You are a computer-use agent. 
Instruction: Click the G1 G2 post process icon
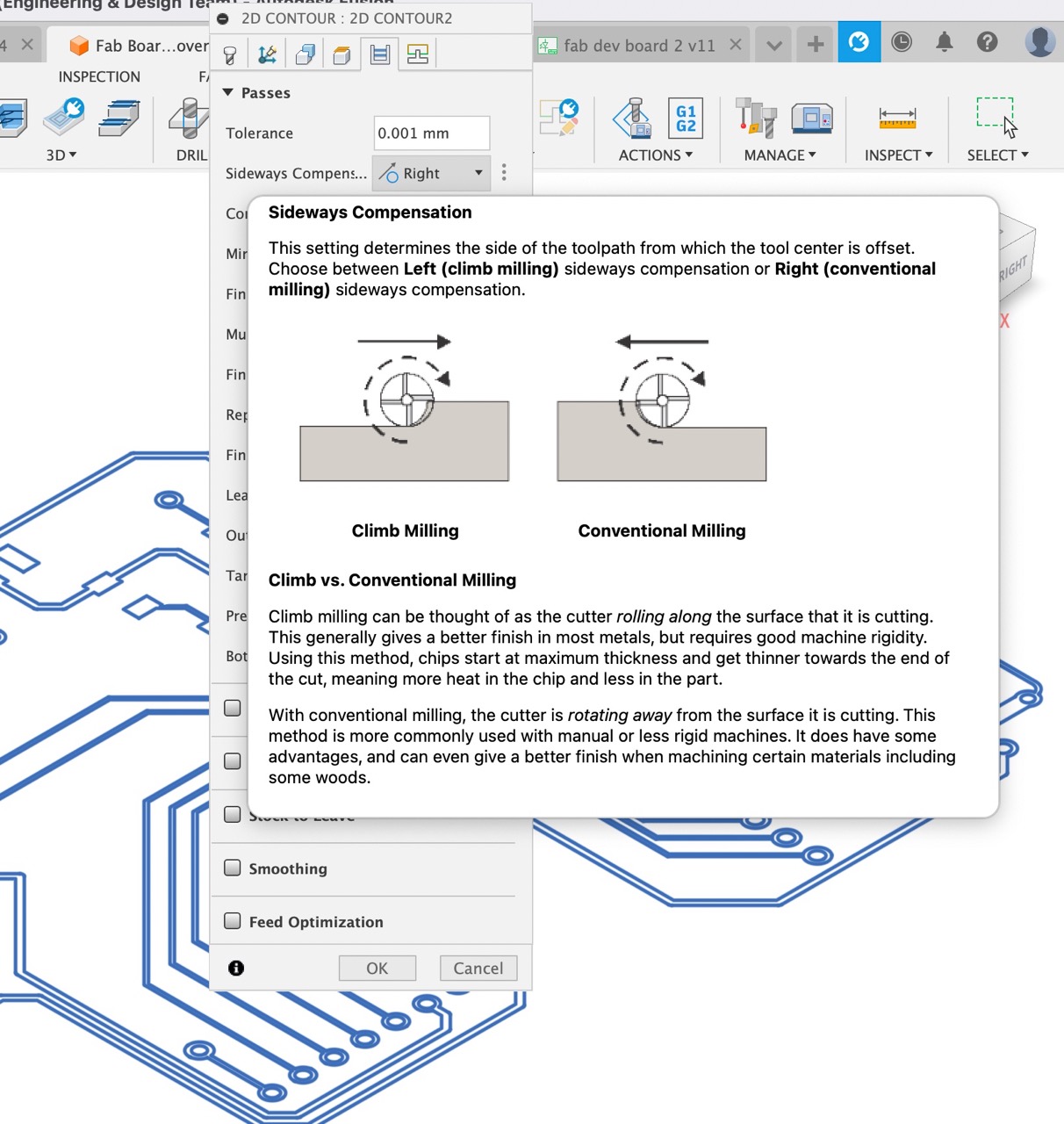[x=686, y=119]
